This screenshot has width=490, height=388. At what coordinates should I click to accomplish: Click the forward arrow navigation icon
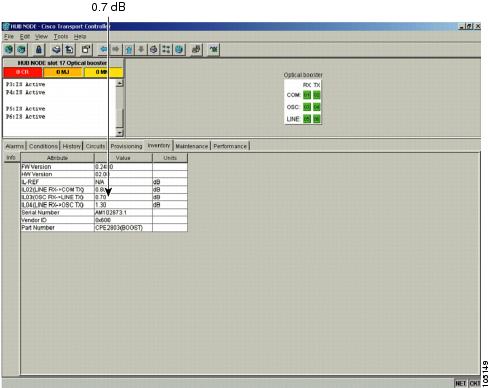pyautogui.click(x=116, y=50)
